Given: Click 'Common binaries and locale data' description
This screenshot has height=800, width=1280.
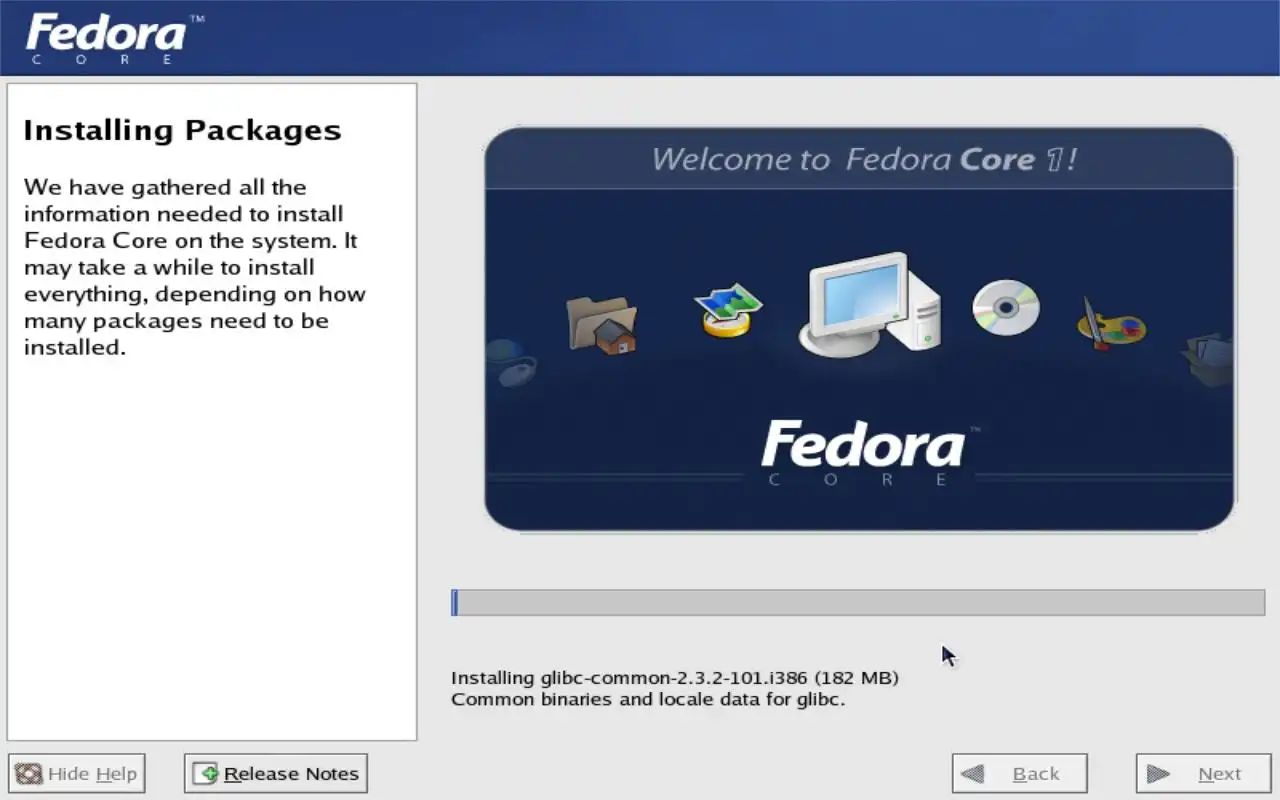Looking at the screenshot, I should (648, 699).
